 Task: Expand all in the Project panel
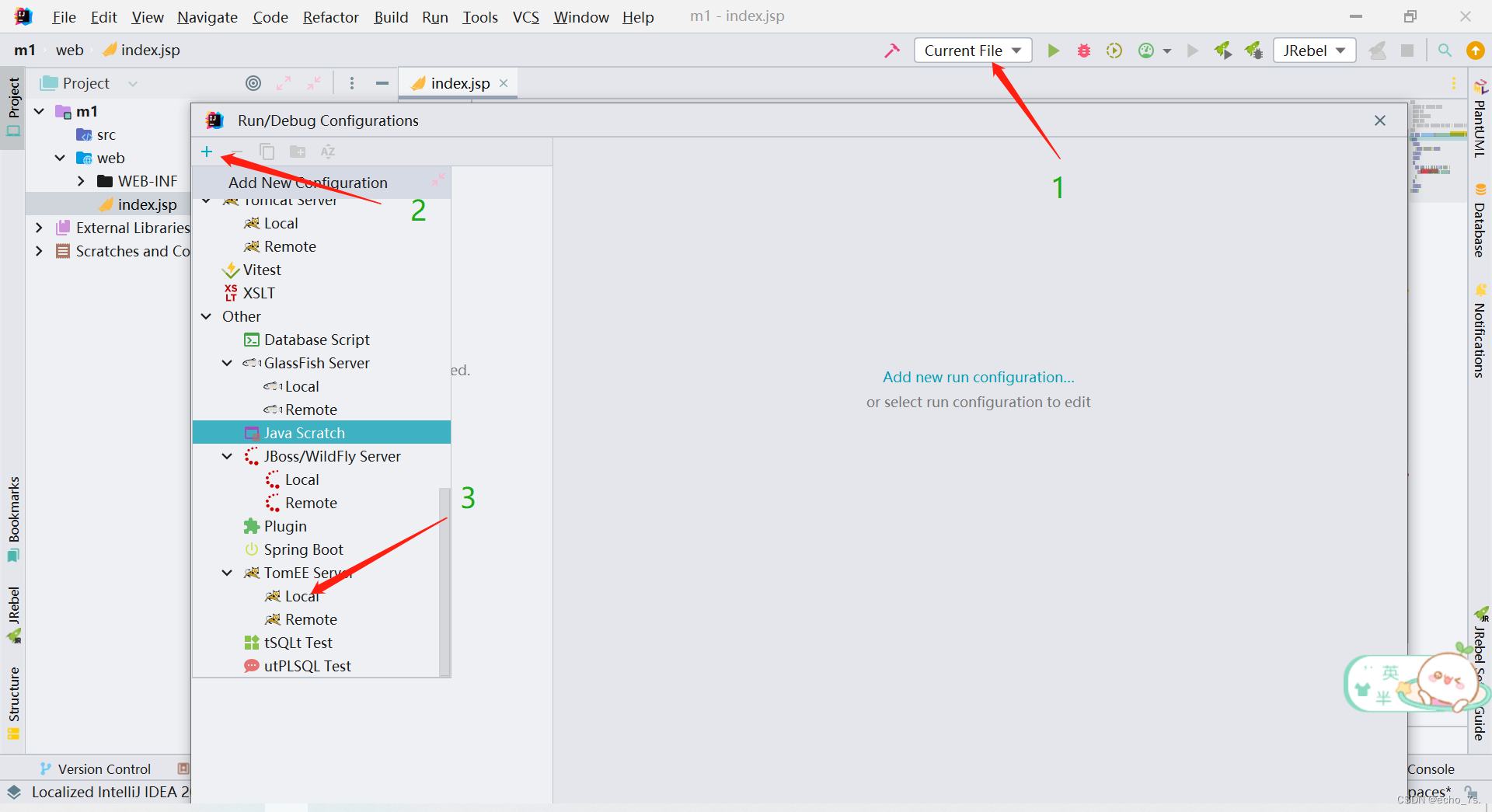tap(284, 83)
